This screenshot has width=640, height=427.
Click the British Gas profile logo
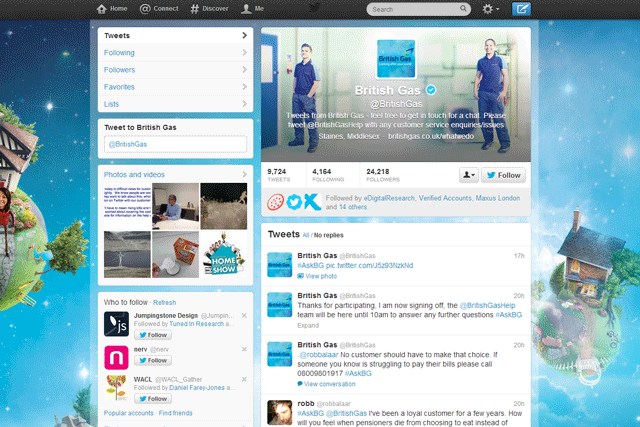tap(396, 58)
